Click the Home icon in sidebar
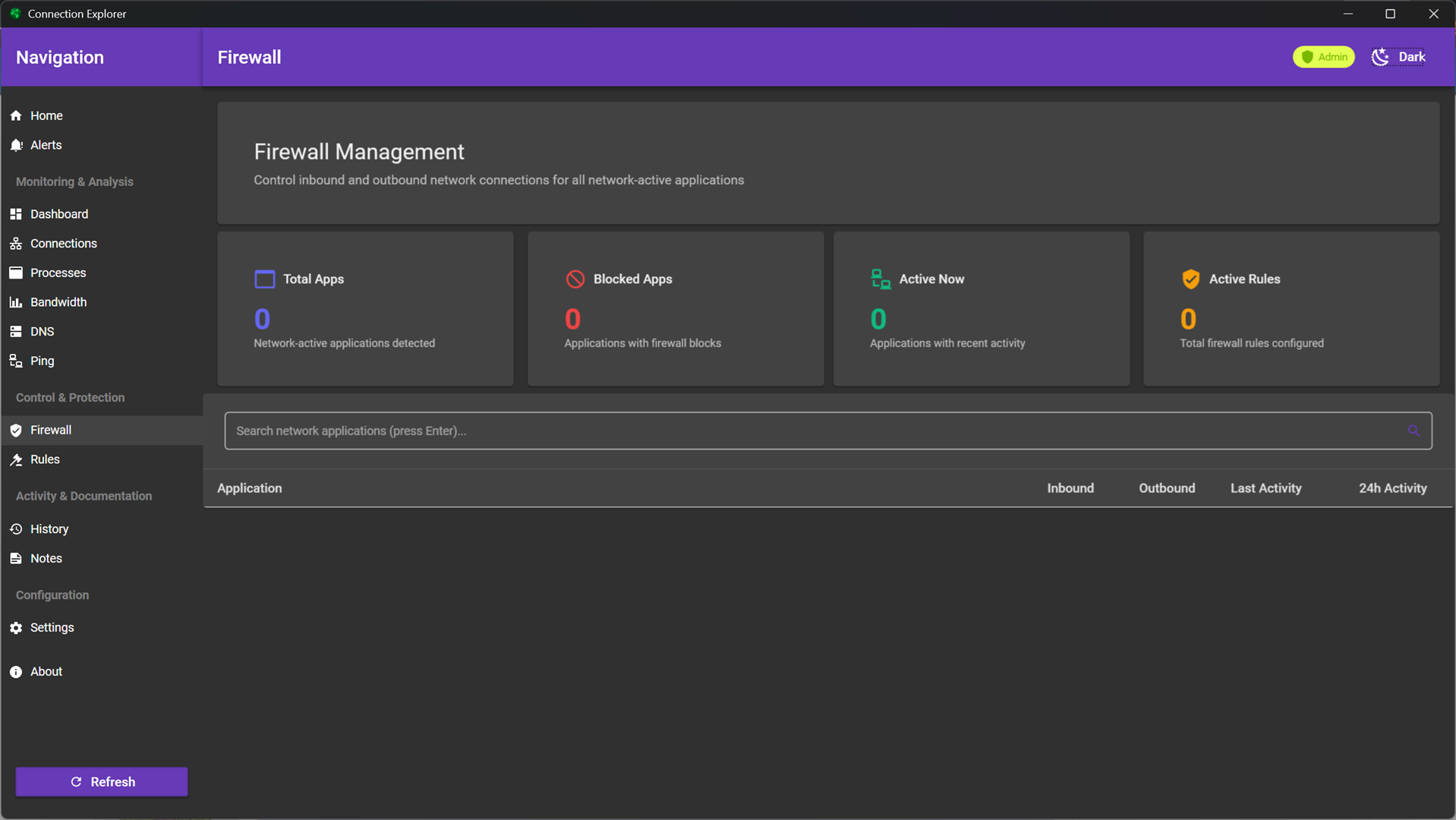Screen dimensions: 1456x820 16,115
